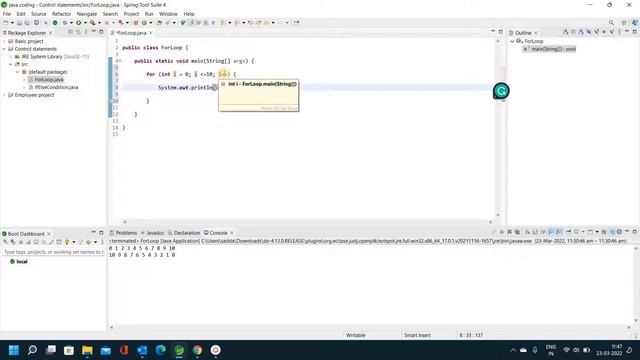Image resolution: width=640 pixels, height=360 pixels.
Task: Select the local item in Boot Dashboard
Action: coord(18,262)
